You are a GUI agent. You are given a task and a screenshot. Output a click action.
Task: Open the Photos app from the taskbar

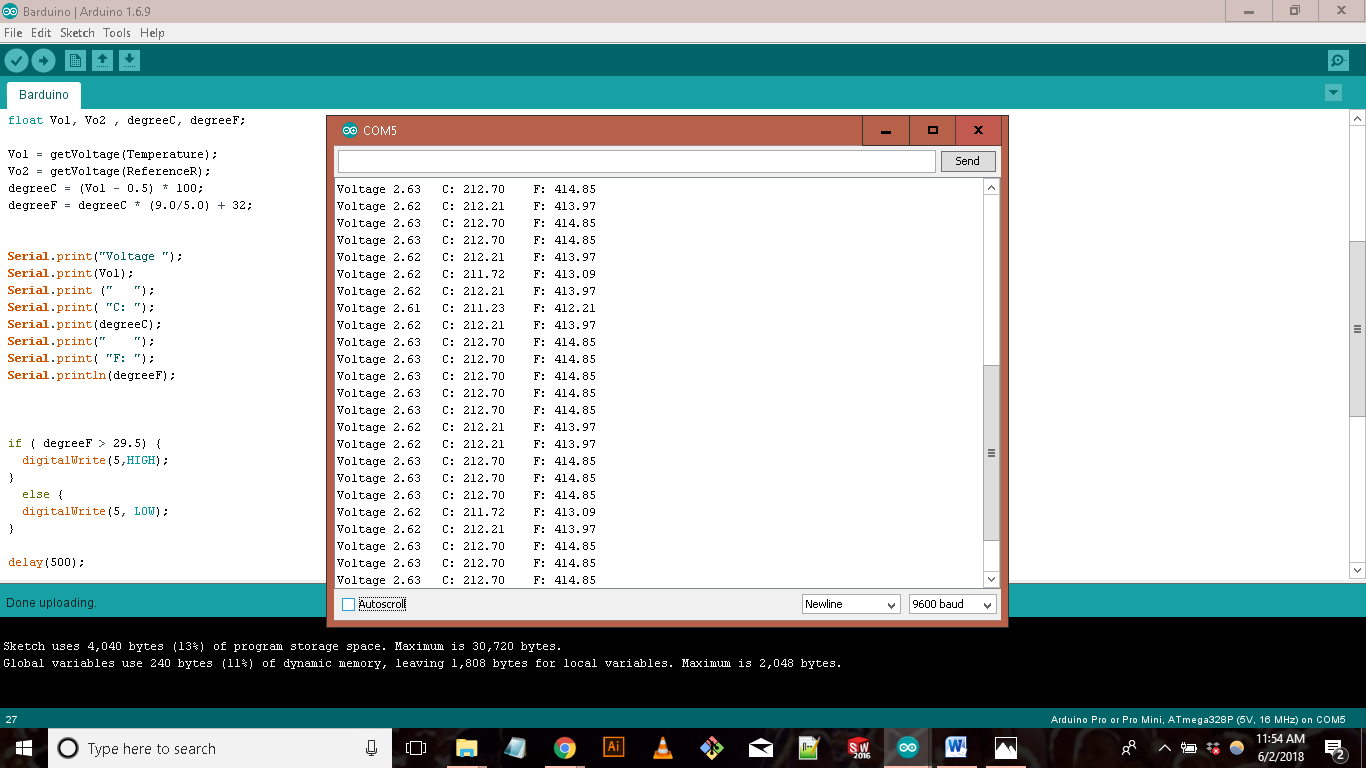click(1006, 748)
